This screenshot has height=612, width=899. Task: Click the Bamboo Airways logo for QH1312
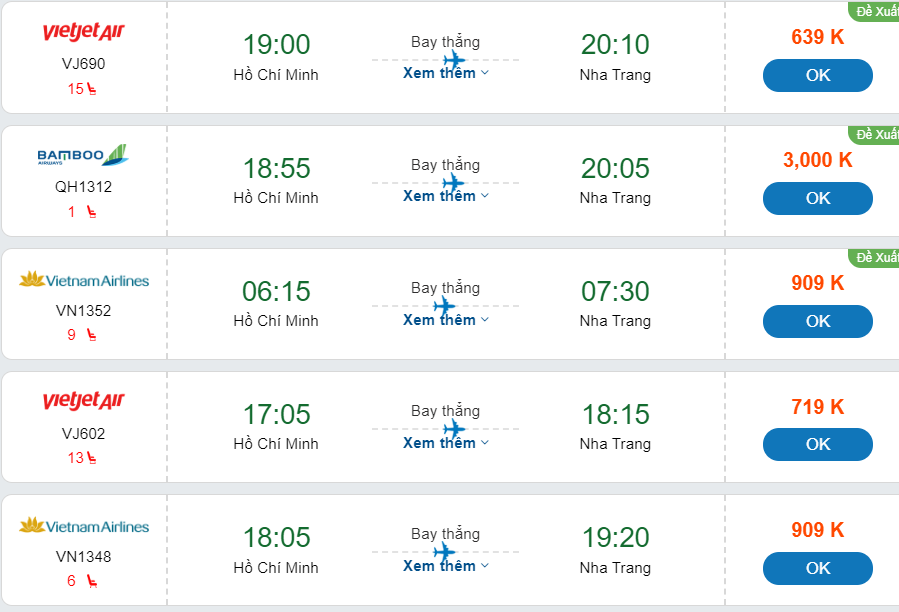coord(83,156)
